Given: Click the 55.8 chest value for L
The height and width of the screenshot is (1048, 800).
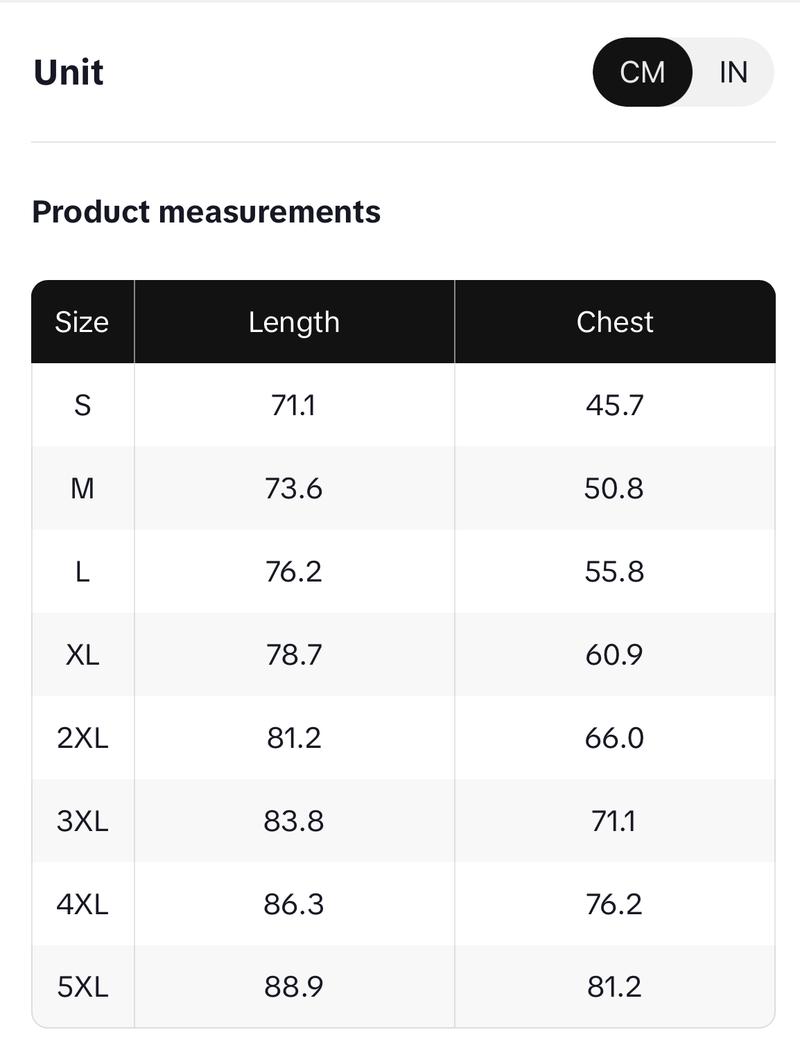Looking at the screenshot, I should click(615, 571).
